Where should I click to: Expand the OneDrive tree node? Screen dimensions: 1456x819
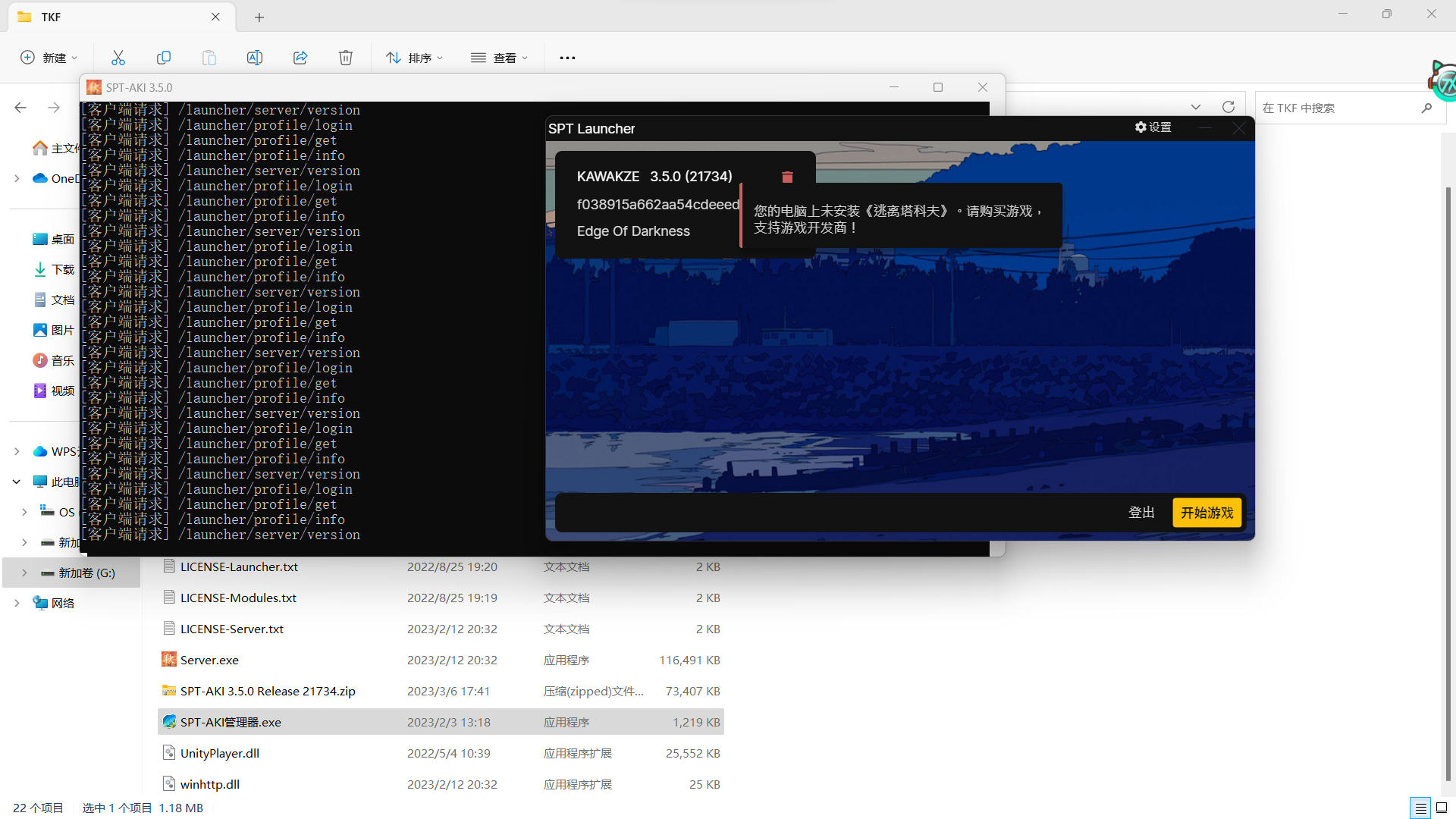click(x=17, y=178)
